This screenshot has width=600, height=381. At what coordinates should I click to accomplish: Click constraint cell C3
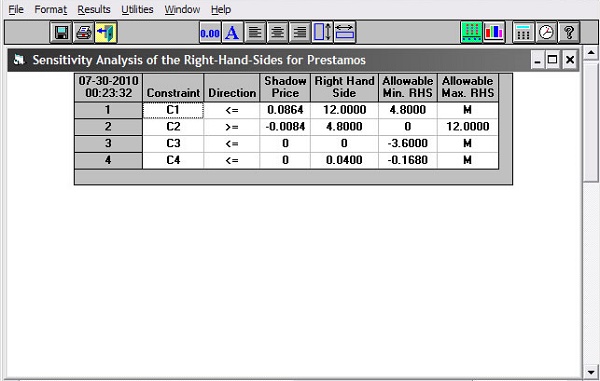pyautogui.click(x=173, y=144)
